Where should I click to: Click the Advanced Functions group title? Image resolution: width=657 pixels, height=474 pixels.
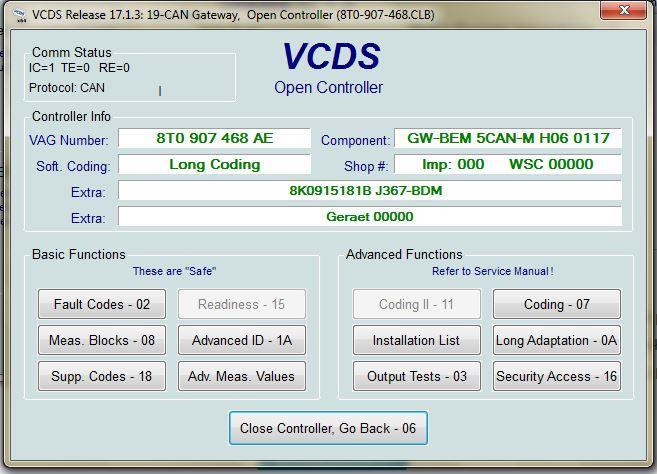(404, 254)
